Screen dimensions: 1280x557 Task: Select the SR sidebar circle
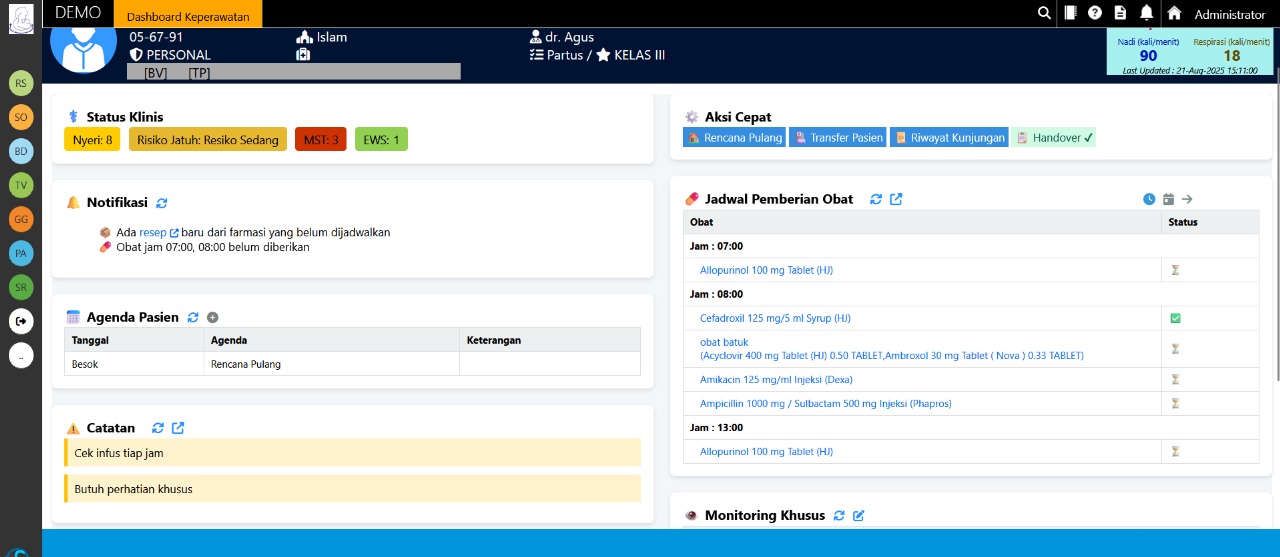pyautogui.click(x=21, y=288)
